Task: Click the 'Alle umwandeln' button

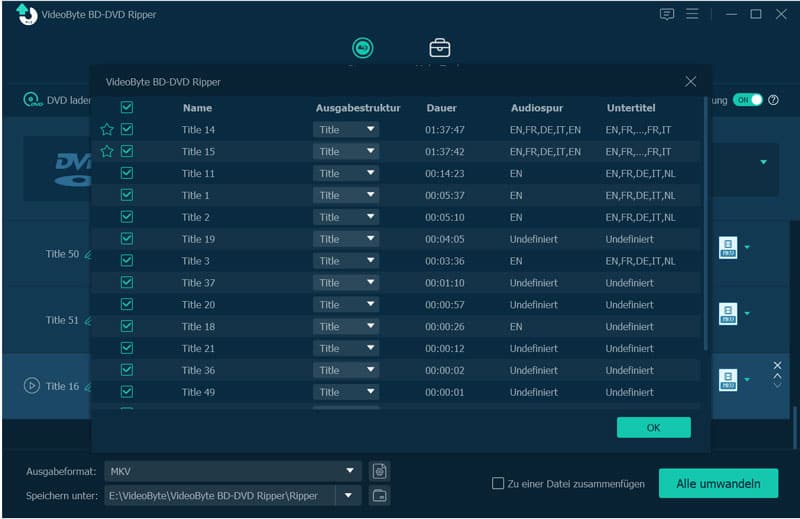Action: 718,483
